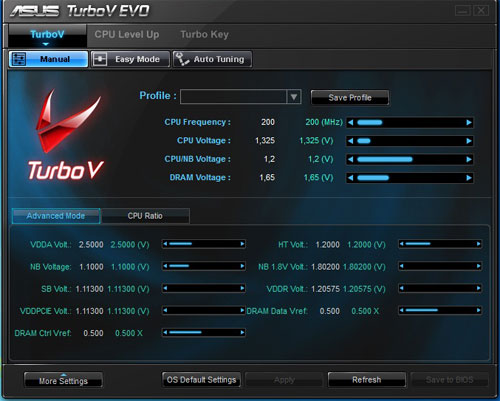Viewport: 500px width, 401px height.
Task: Select Easy Mode
Action: click(130, 59)
